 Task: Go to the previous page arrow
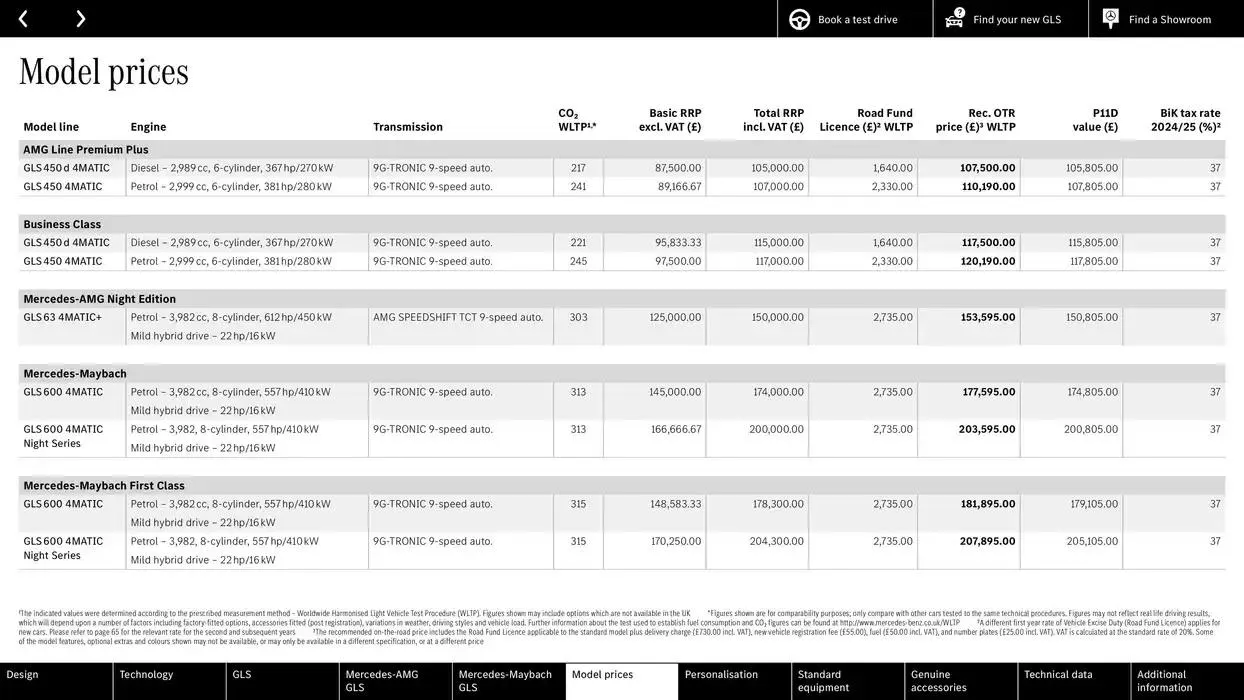[23, 19]
